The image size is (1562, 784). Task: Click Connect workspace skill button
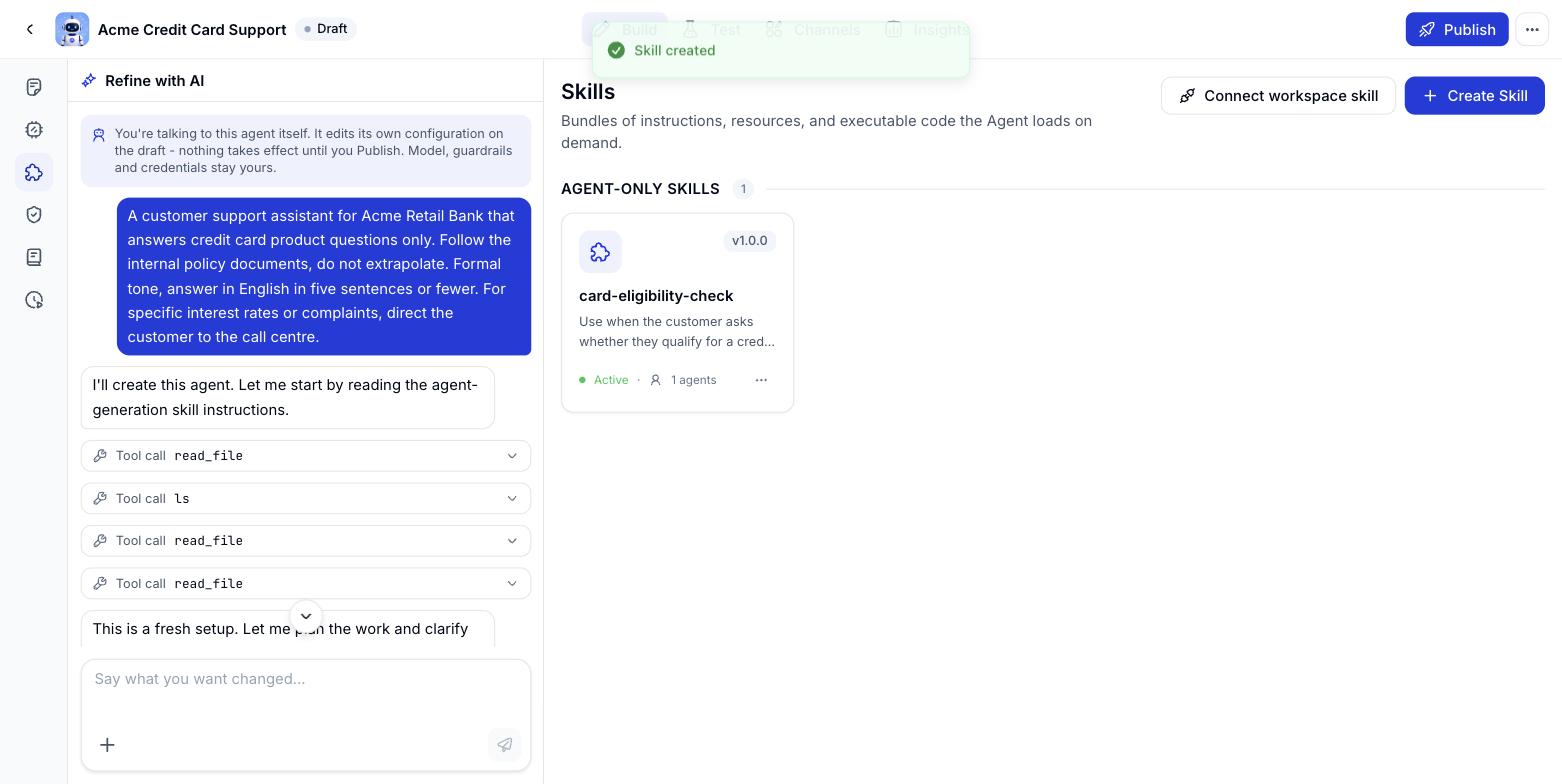[x=1278, y=96]
